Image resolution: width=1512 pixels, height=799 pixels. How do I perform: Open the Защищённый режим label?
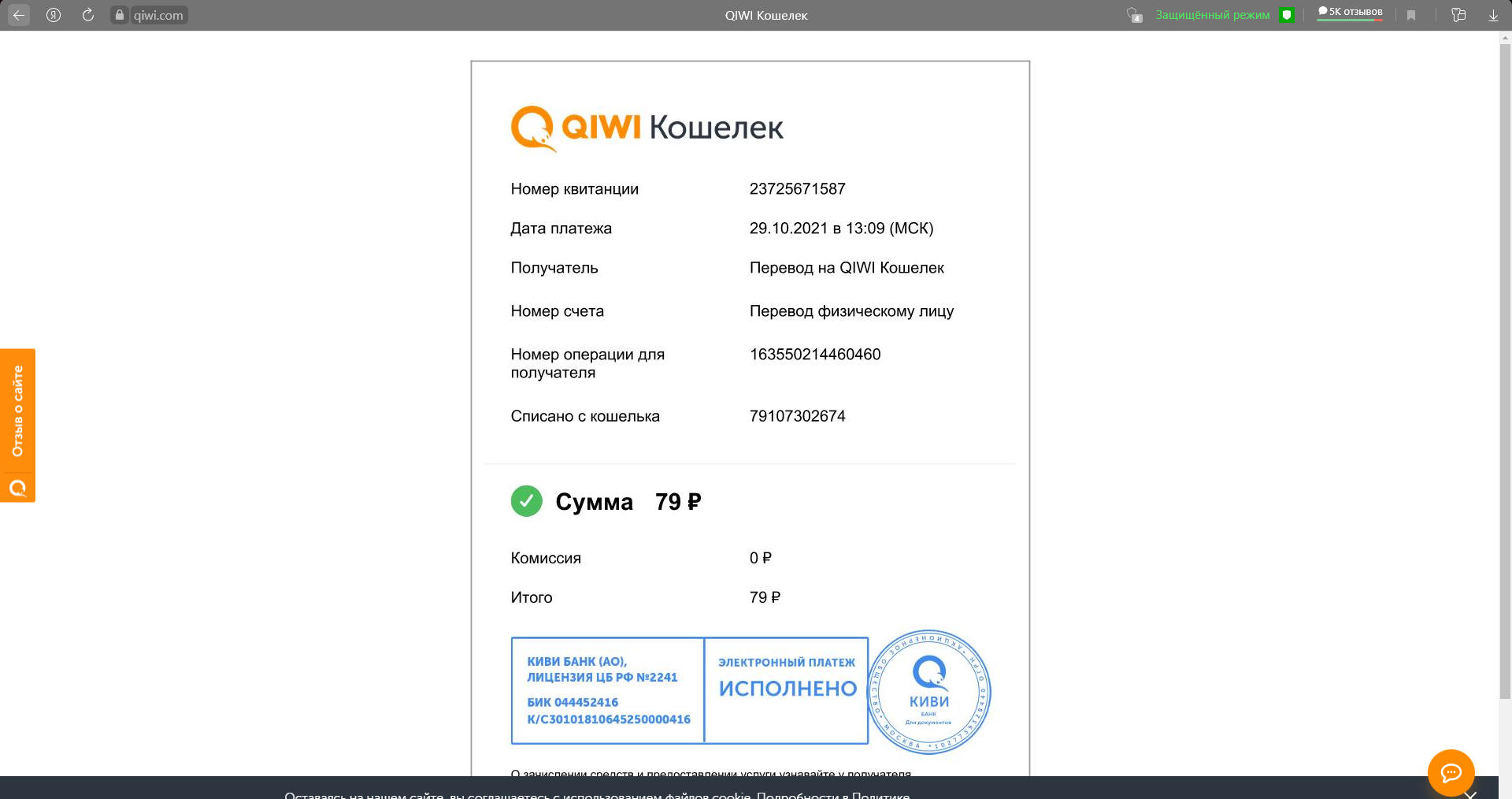point(1213,15)
